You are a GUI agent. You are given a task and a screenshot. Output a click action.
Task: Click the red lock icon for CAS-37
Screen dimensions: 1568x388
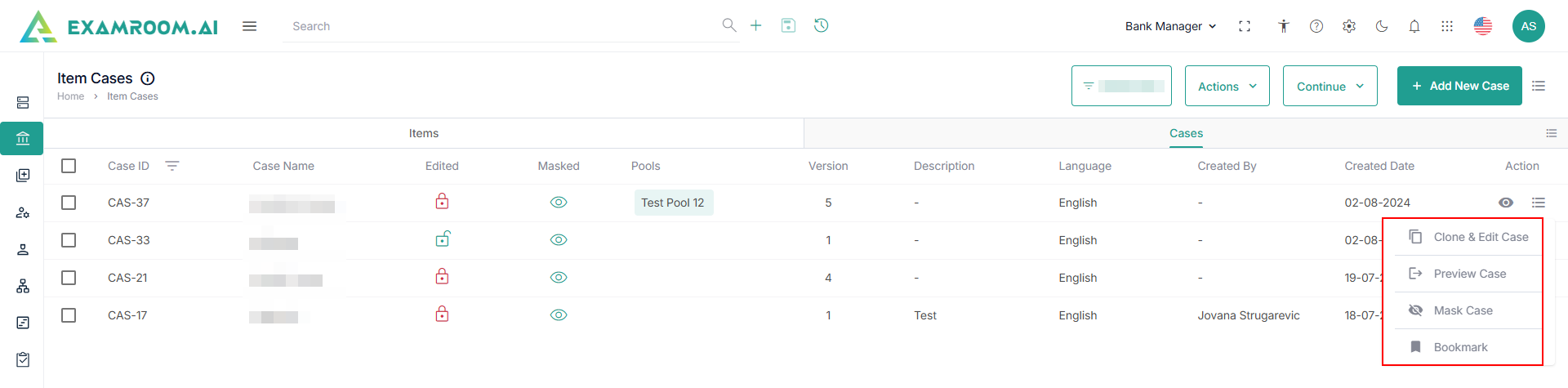tap(442, 201)
